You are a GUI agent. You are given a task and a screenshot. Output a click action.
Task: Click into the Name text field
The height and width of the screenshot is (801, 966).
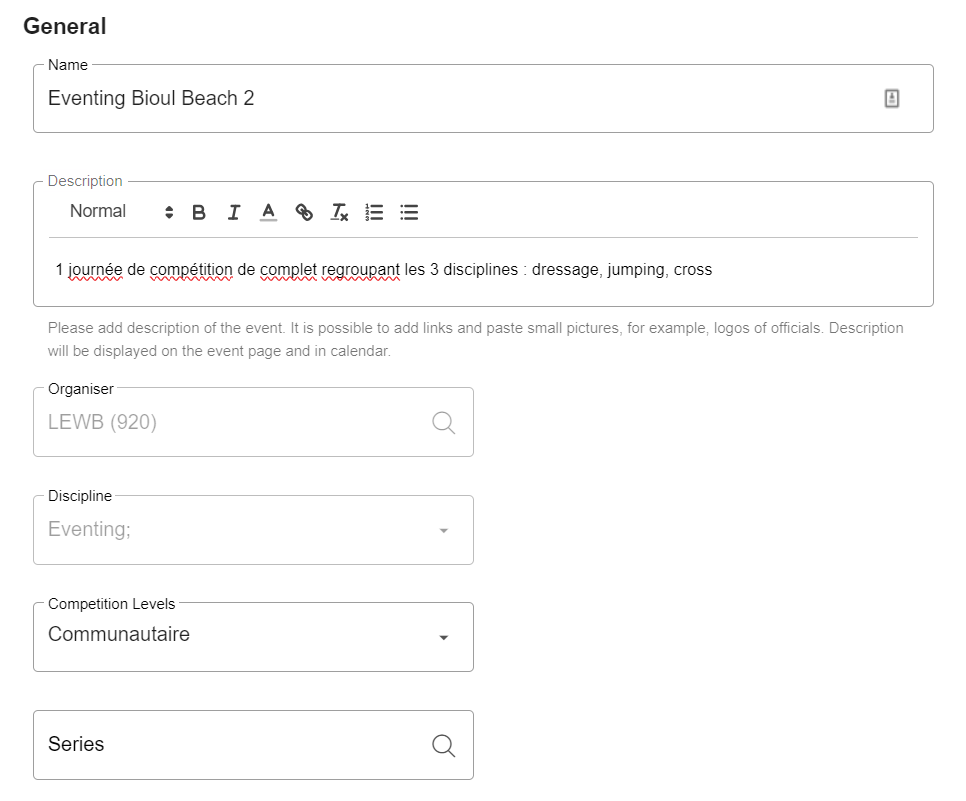[450, 98]
